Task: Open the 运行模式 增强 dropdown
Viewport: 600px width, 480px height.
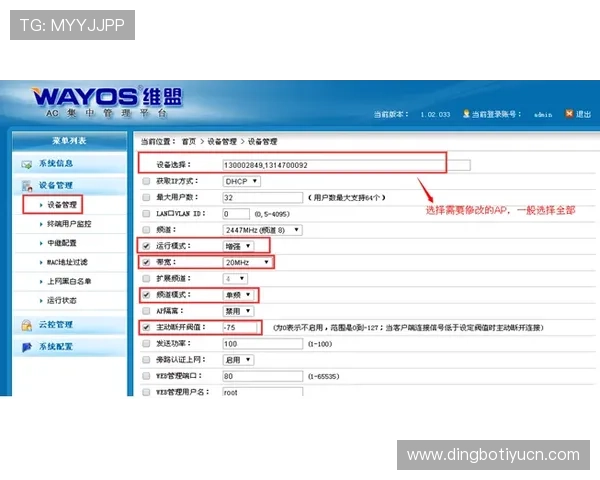Action: point(238,246)
